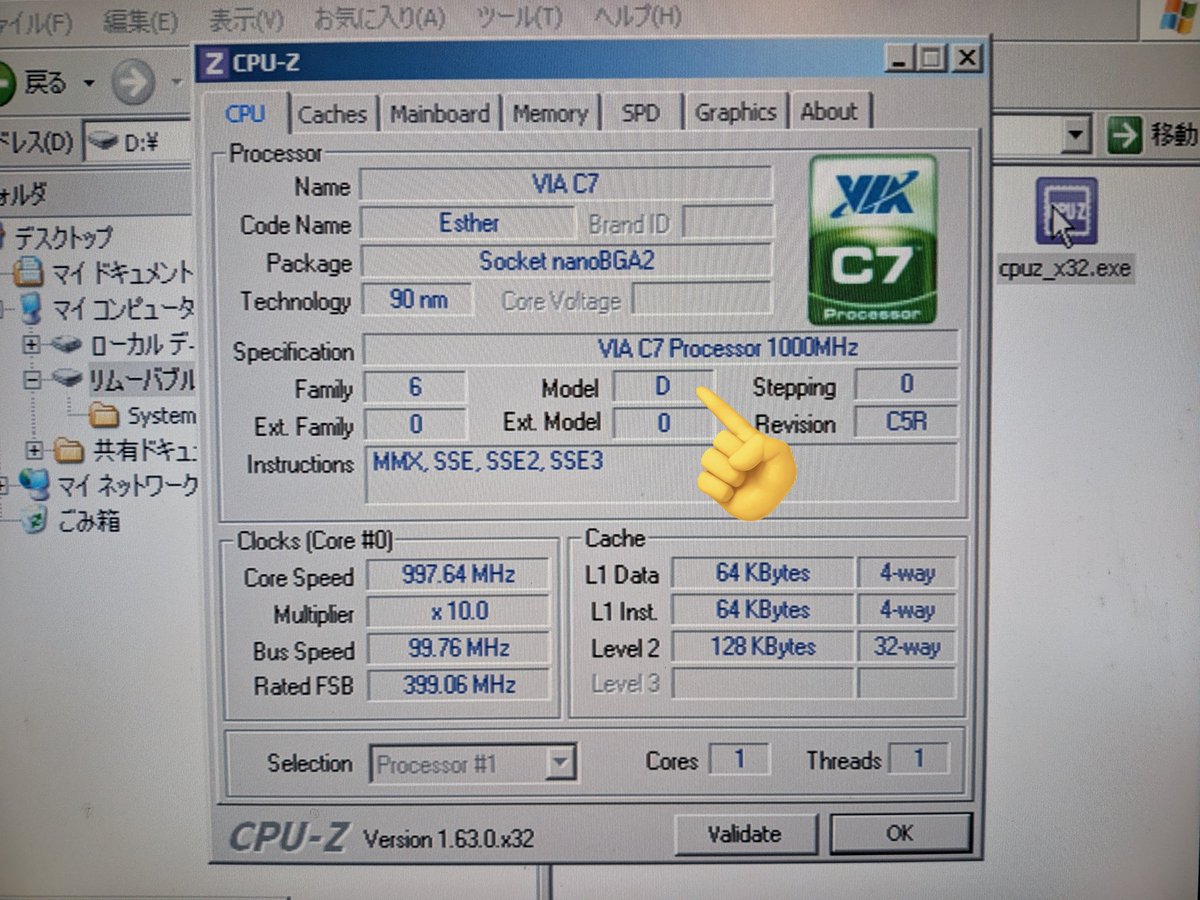This screenshot has width=1200, height=900.
Task: Collapse the リムーバブル disk tree node
Action: tap(31, 379)
